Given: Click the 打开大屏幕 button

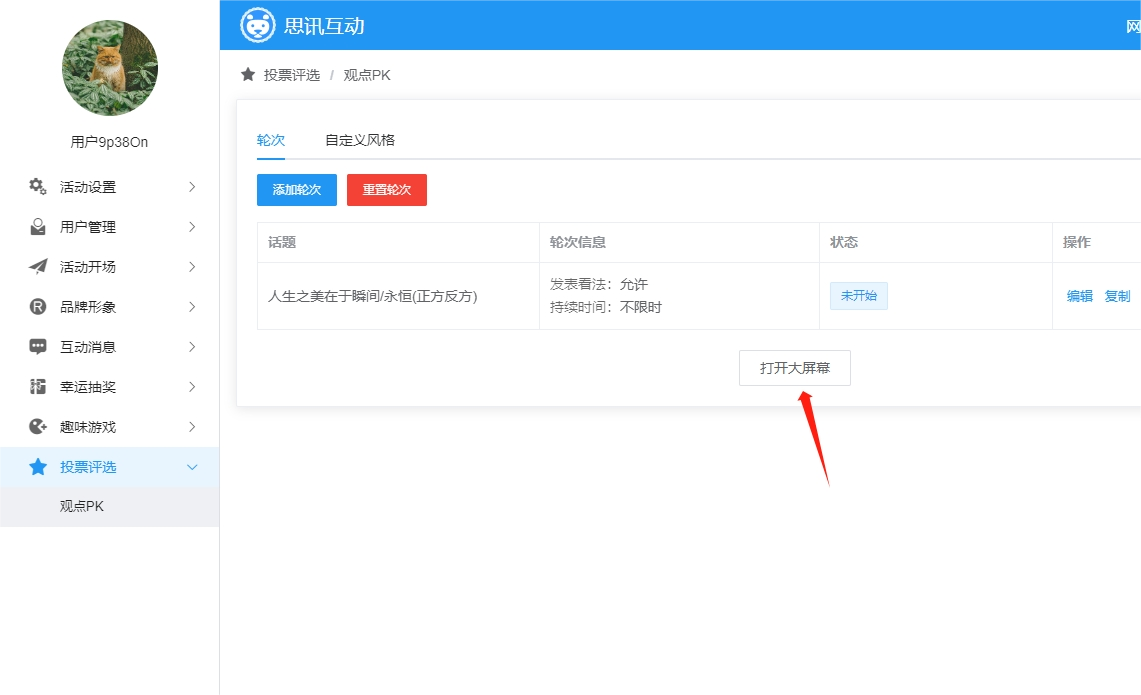Looking at the screenshot, I should click(x=795, y=368).
